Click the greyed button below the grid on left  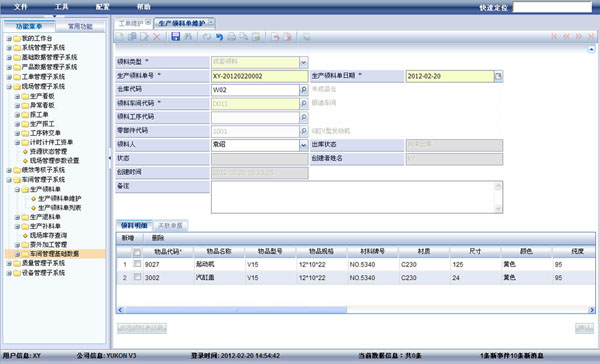click(142, 328)
